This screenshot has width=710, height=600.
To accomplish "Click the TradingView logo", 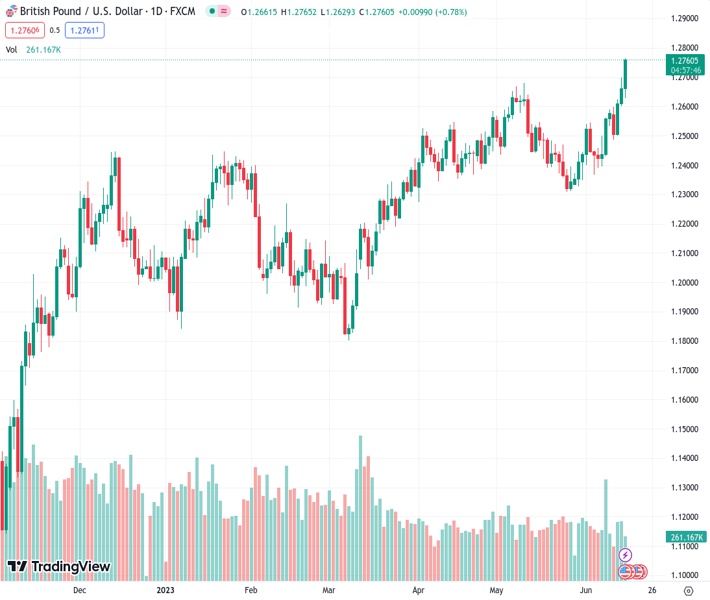I will pos(59,567).
